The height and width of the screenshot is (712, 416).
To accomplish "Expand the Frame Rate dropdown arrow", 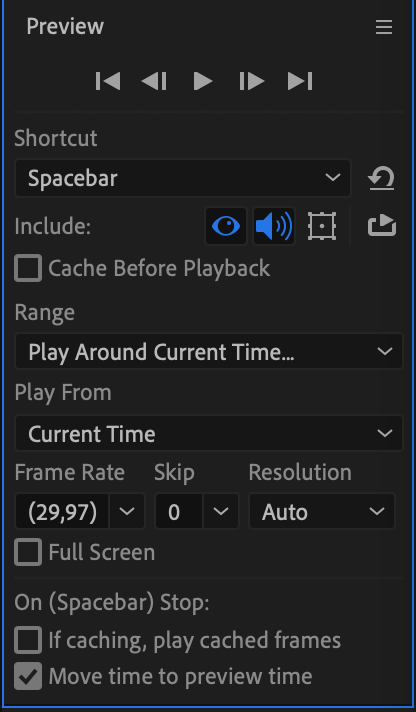I will click(127, 511).
